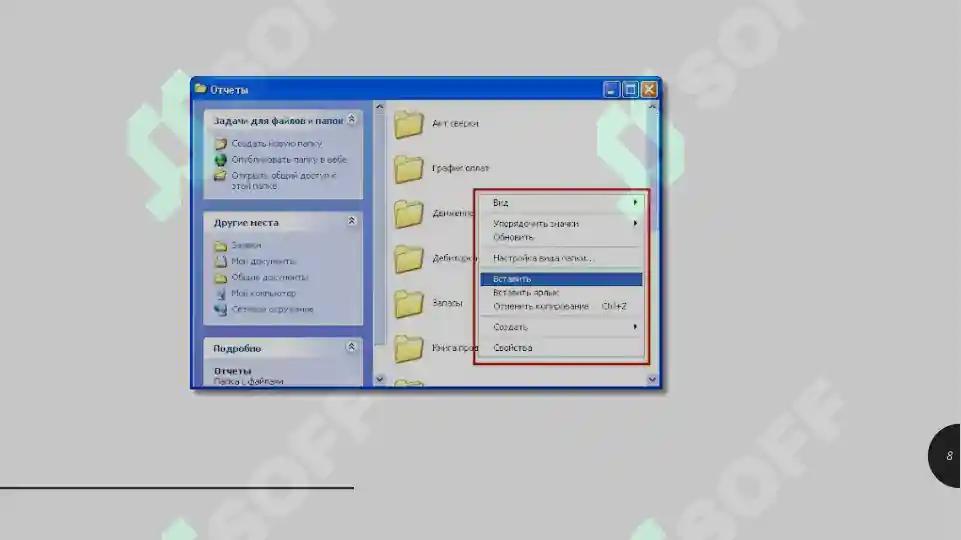Image resolution: width=961 pixels, height=540 pixels.
Task: Click the Запасы folder name
Action: [447, 303]
